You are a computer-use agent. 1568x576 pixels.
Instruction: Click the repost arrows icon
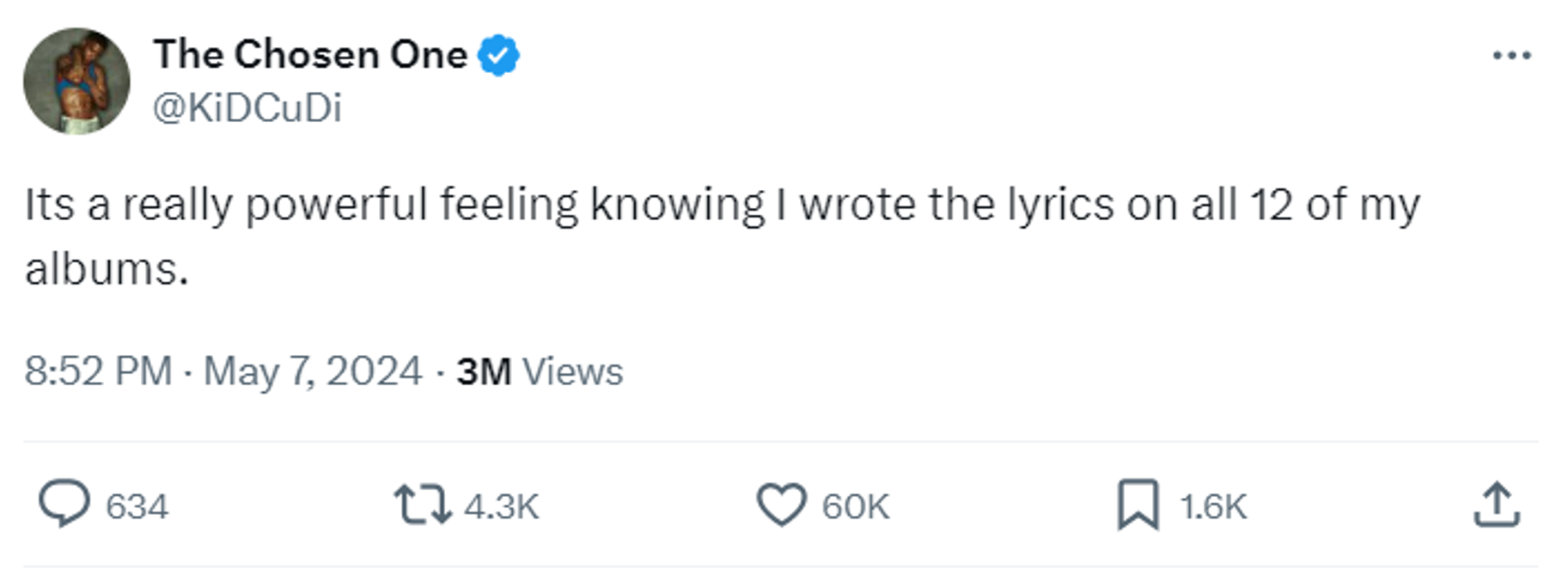click(422, 505)
